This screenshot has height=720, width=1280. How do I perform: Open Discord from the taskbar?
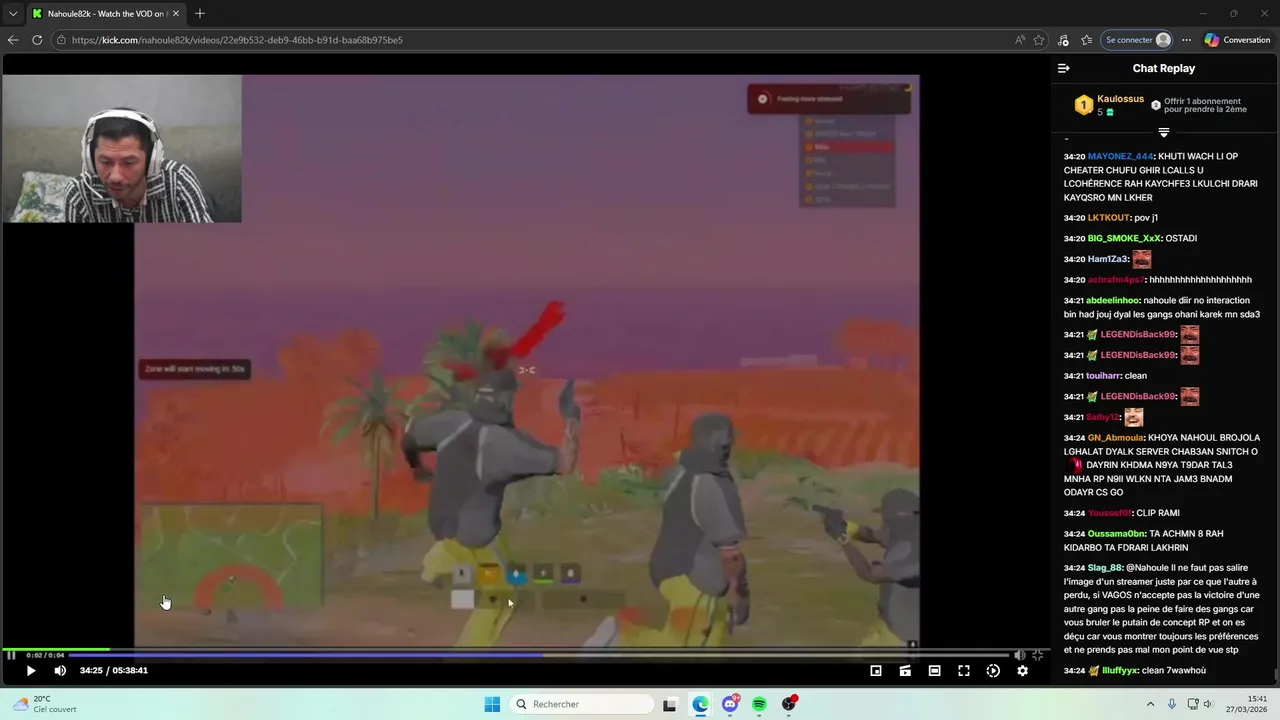click(x=730, y=704)
